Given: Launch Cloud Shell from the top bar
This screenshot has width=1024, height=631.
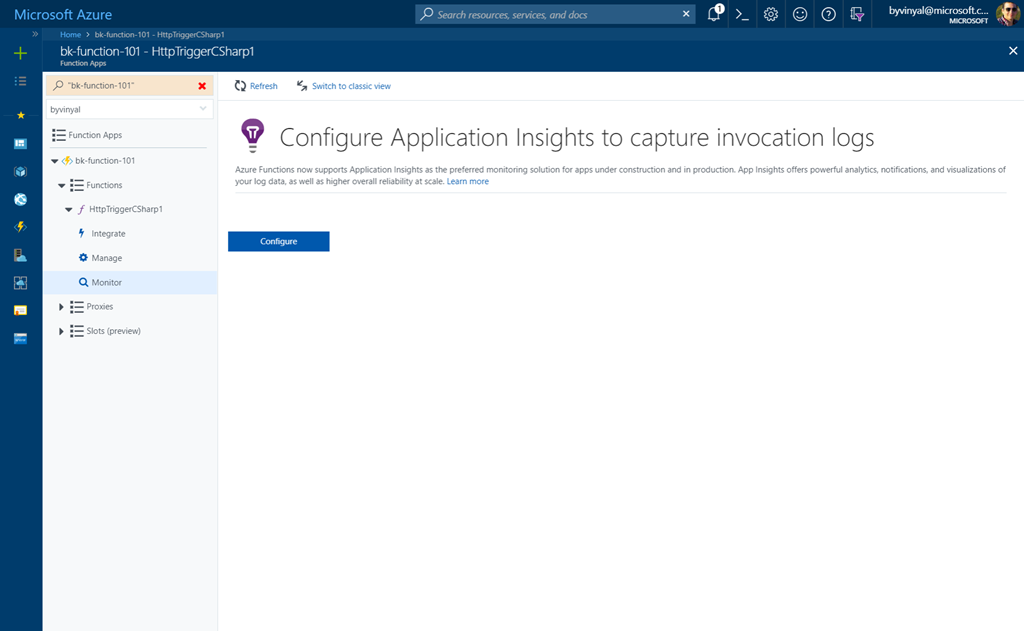Looking at the screenshot, I should [742, 14].
